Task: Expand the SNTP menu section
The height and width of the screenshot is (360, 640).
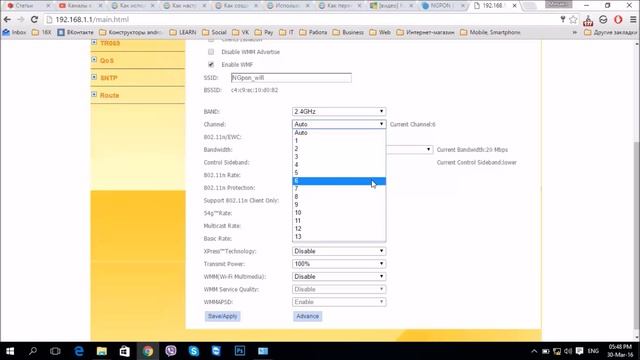Action: (94, 77)
